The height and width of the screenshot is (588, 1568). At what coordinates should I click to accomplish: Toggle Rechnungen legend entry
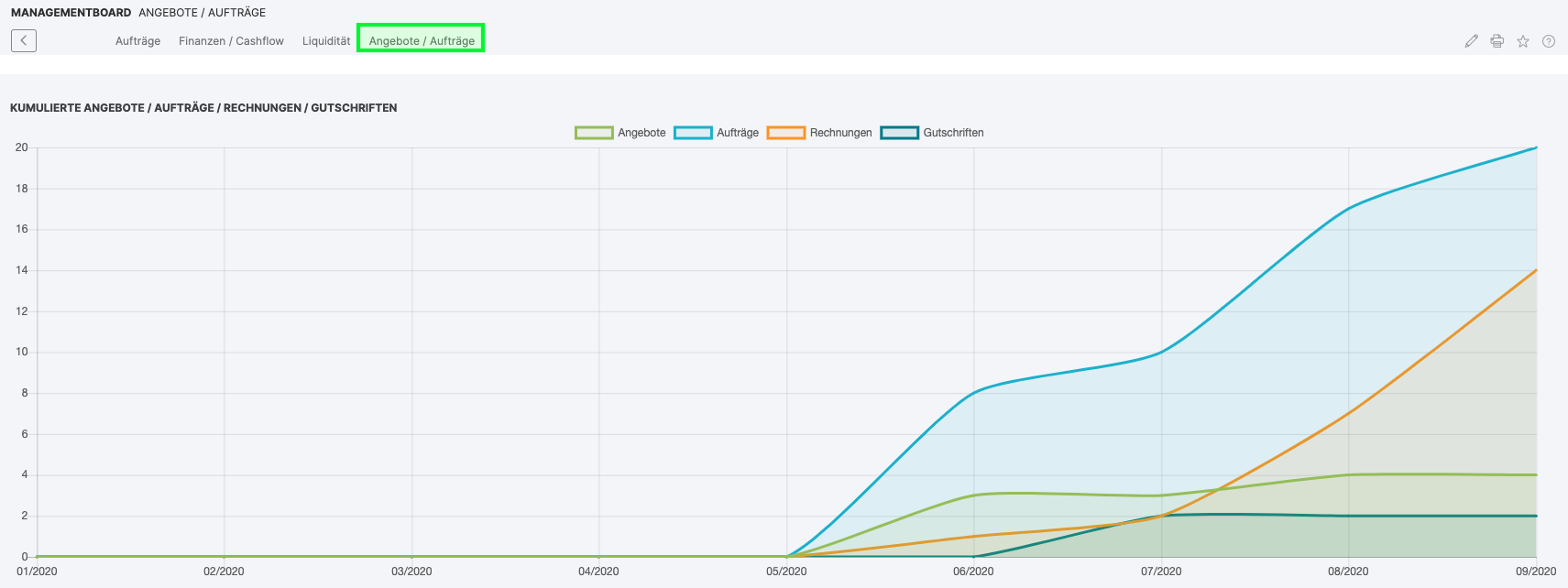pyautogui.click(x=819, y=133)
